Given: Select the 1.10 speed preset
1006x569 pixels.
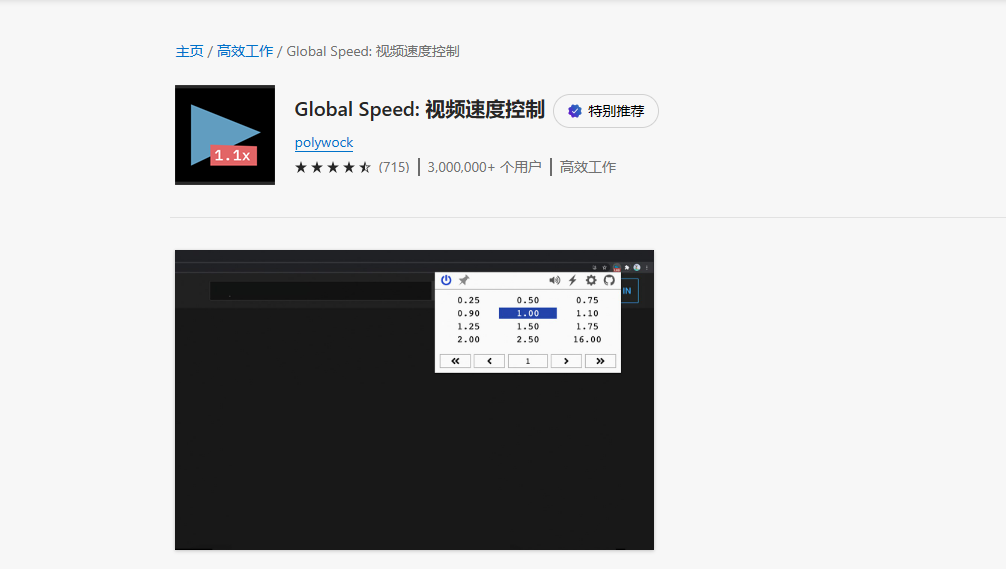Looking at the screenshot, I should (x=587, y=313).
